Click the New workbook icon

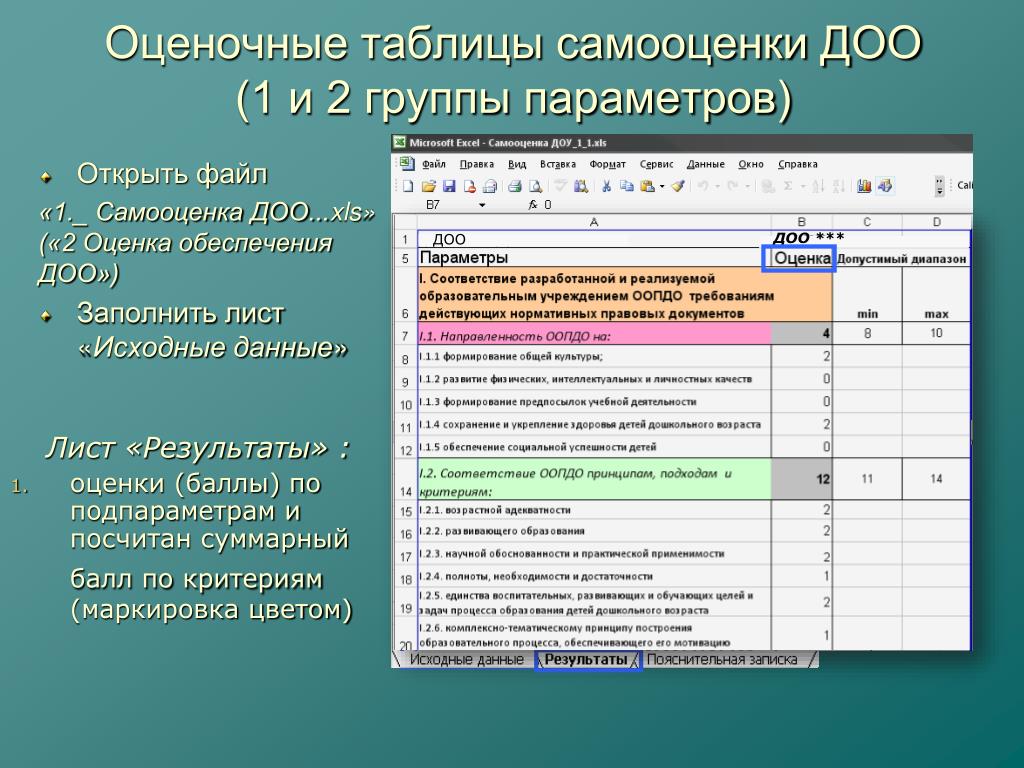click(x=408, y=186)
